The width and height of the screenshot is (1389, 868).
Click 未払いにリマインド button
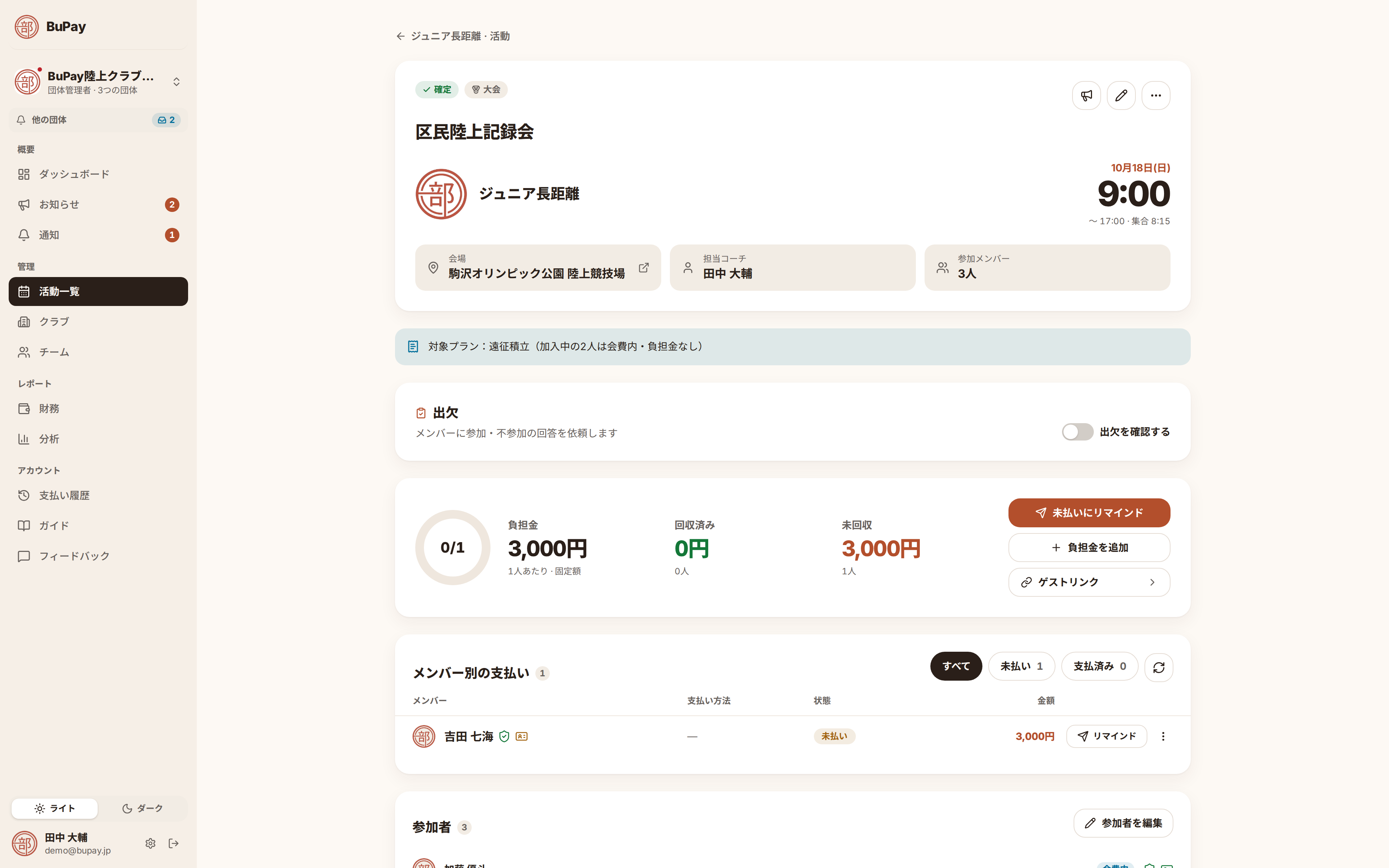pyautogui.click(x=1089, y=512)
